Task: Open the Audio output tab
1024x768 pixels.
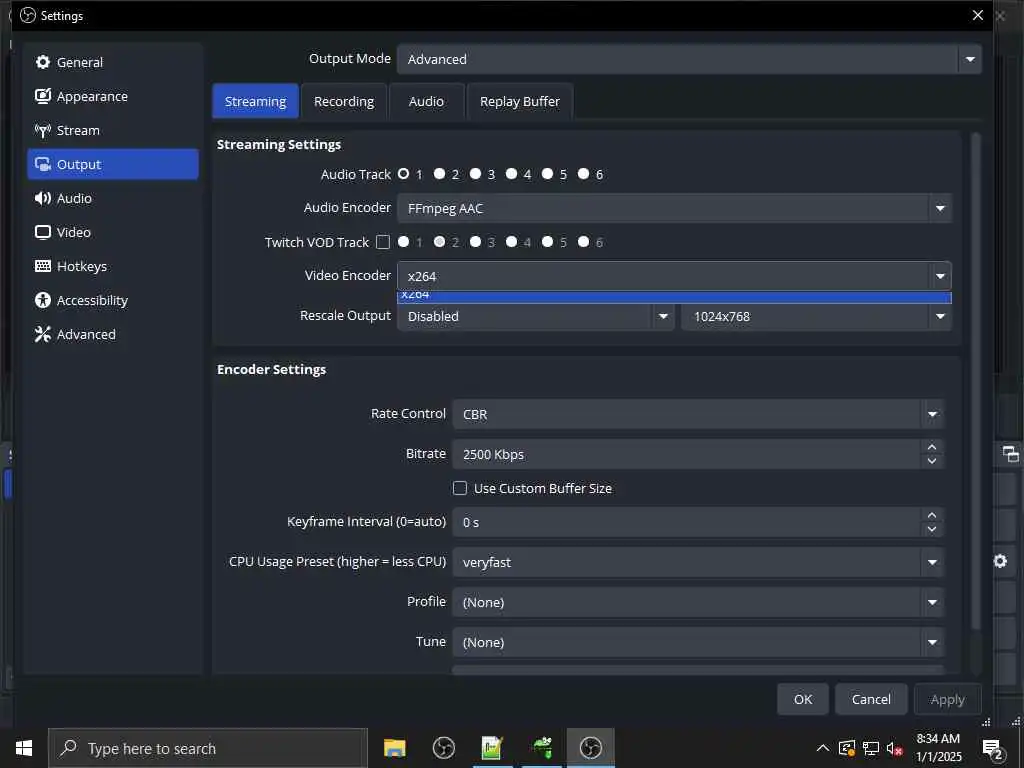Action: coord(426,101)
